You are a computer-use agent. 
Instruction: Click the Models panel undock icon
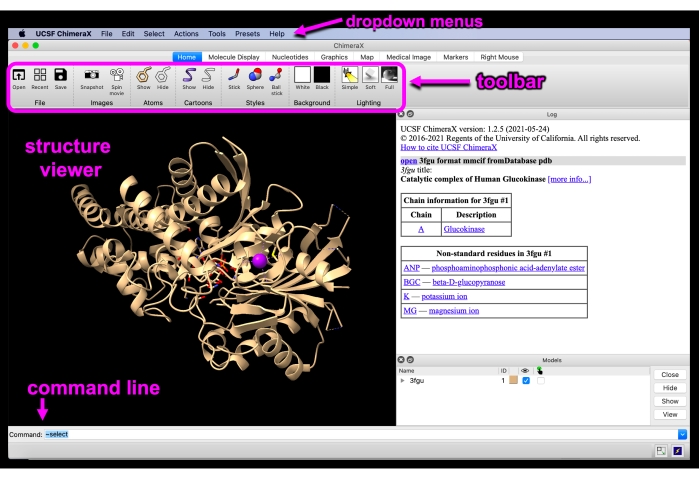click(410, 359)
